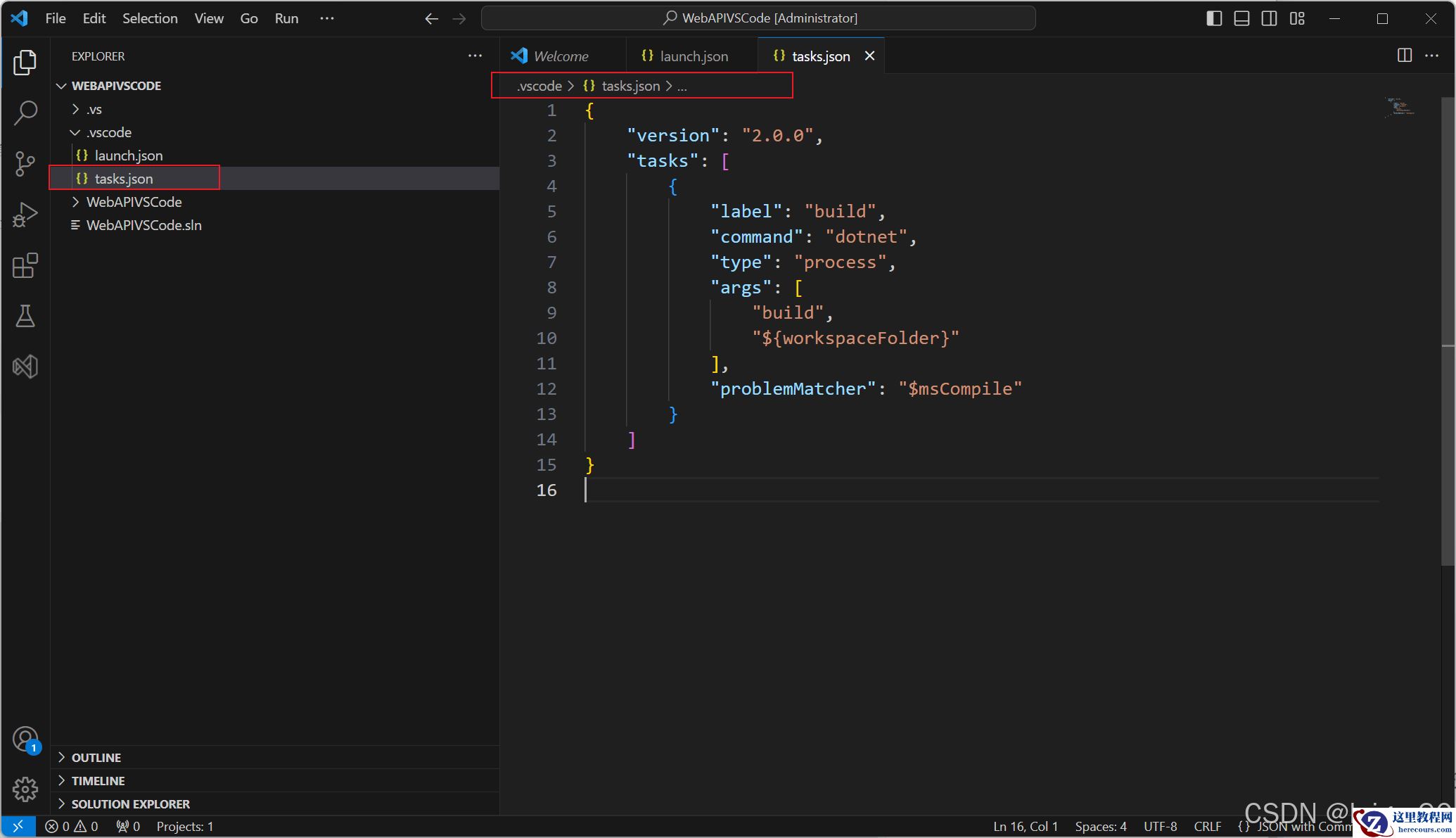This screenshot has height=838, width=1456.
Task: Open Source Control view
Action: click(25, 163)
